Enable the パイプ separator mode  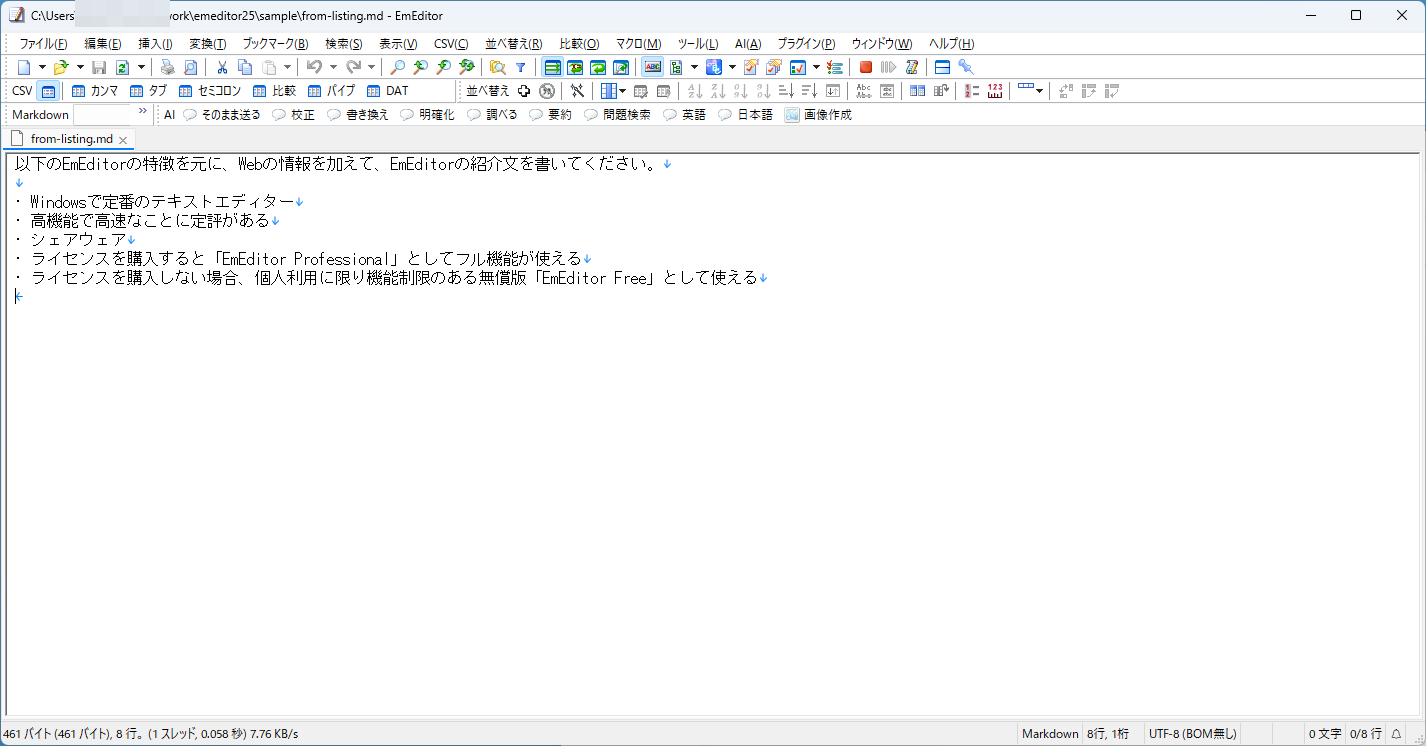click(332, 90)
